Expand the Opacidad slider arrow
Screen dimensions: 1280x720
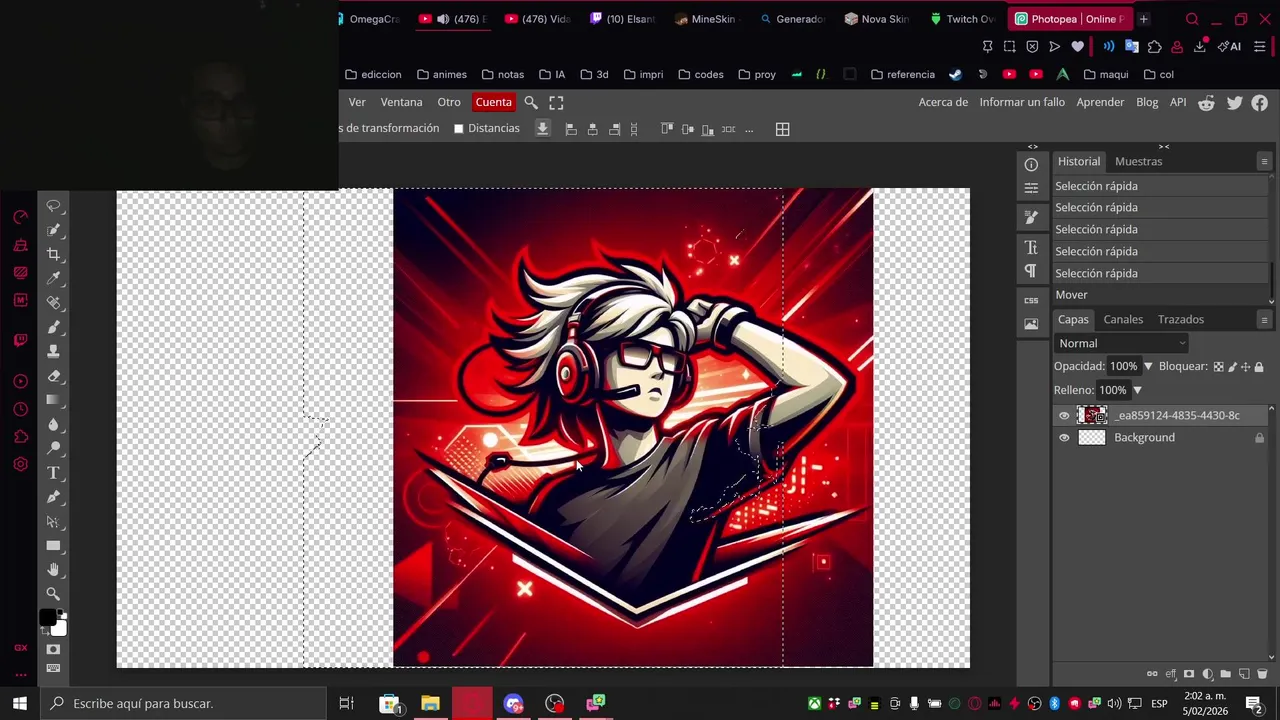click(x=1148, y=367)
